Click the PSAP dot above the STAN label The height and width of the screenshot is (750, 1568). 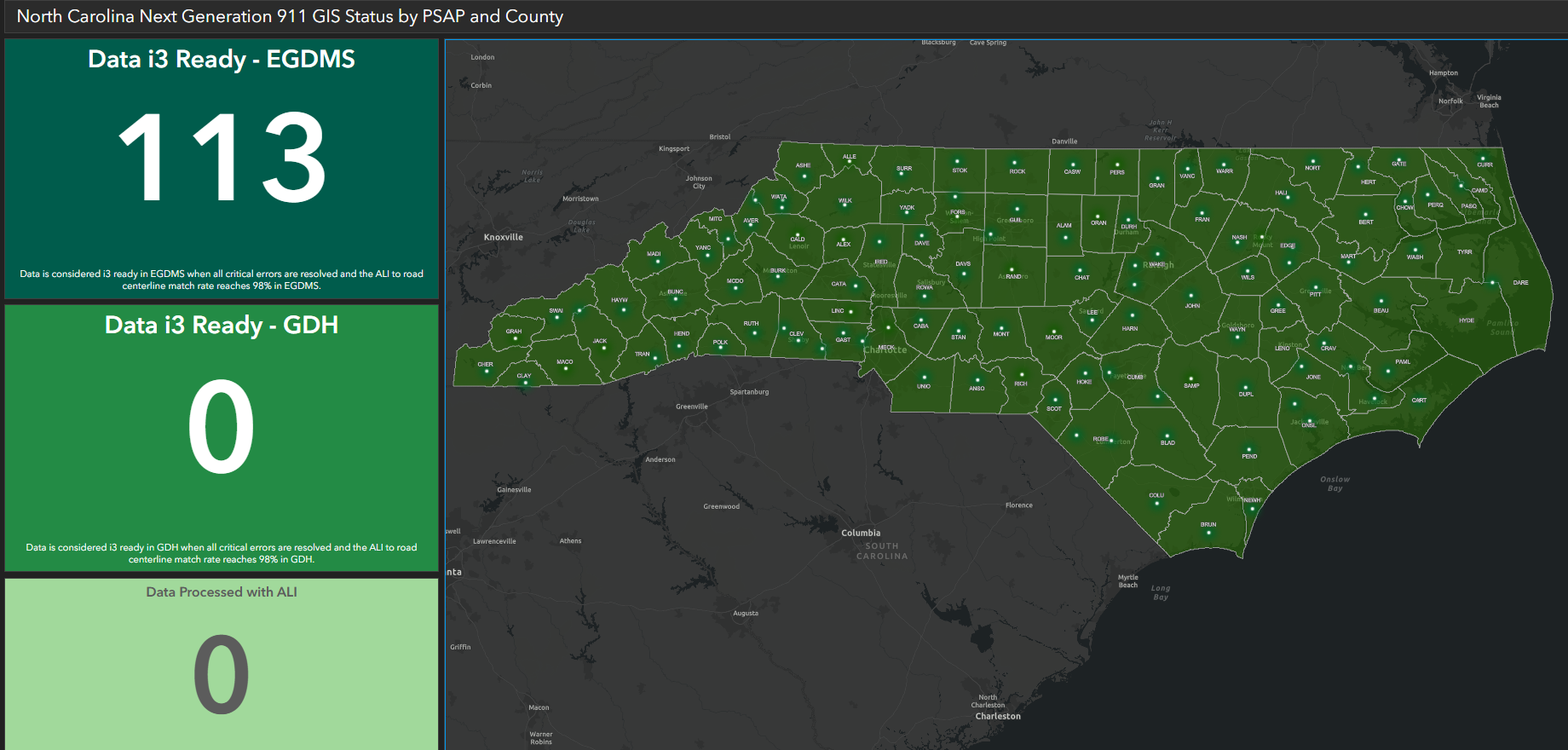coord(959,331)
